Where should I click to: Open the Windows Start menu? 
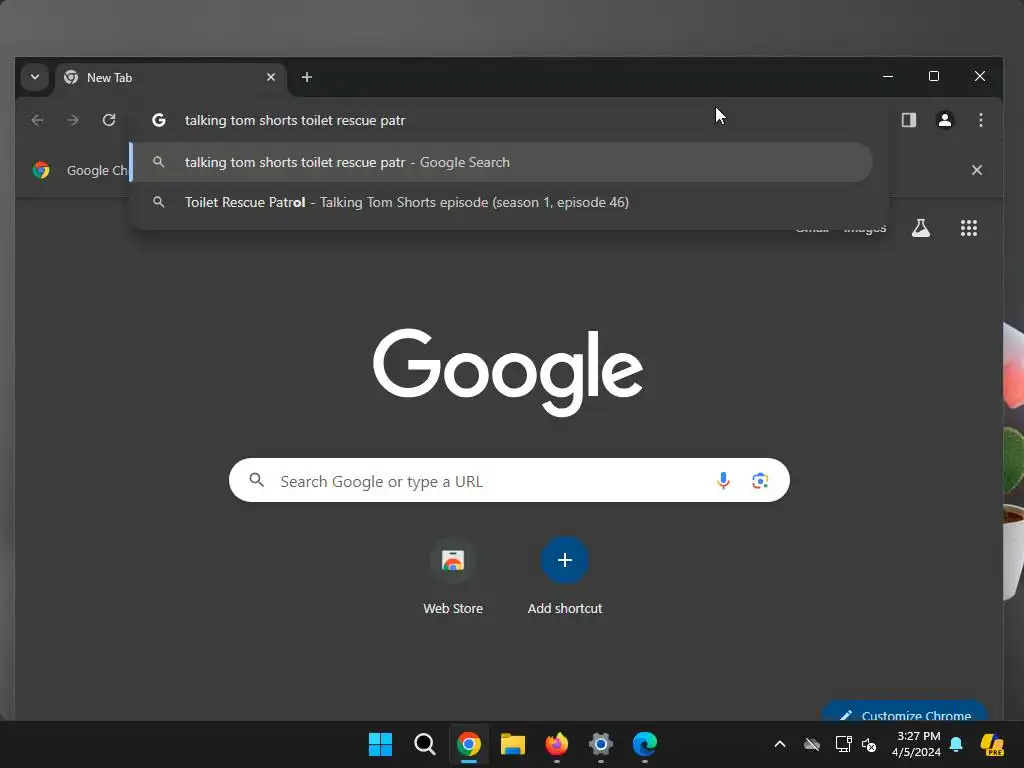380,744
